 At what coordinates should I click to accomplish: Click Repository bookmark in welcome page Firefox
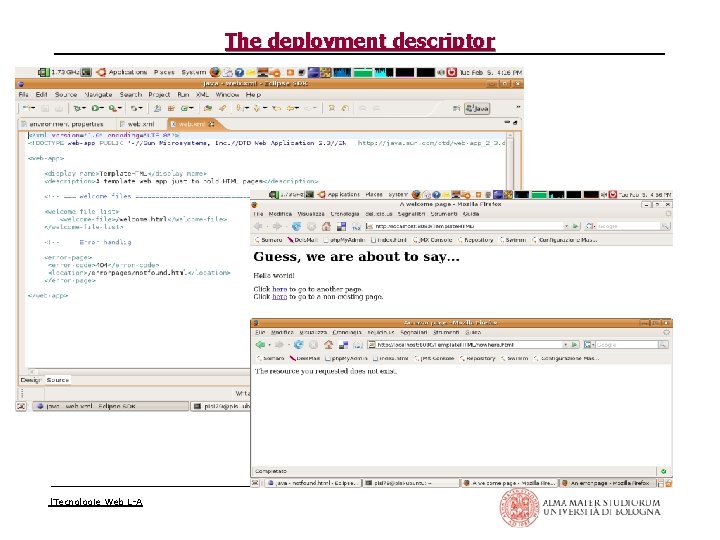pos(475,240)
